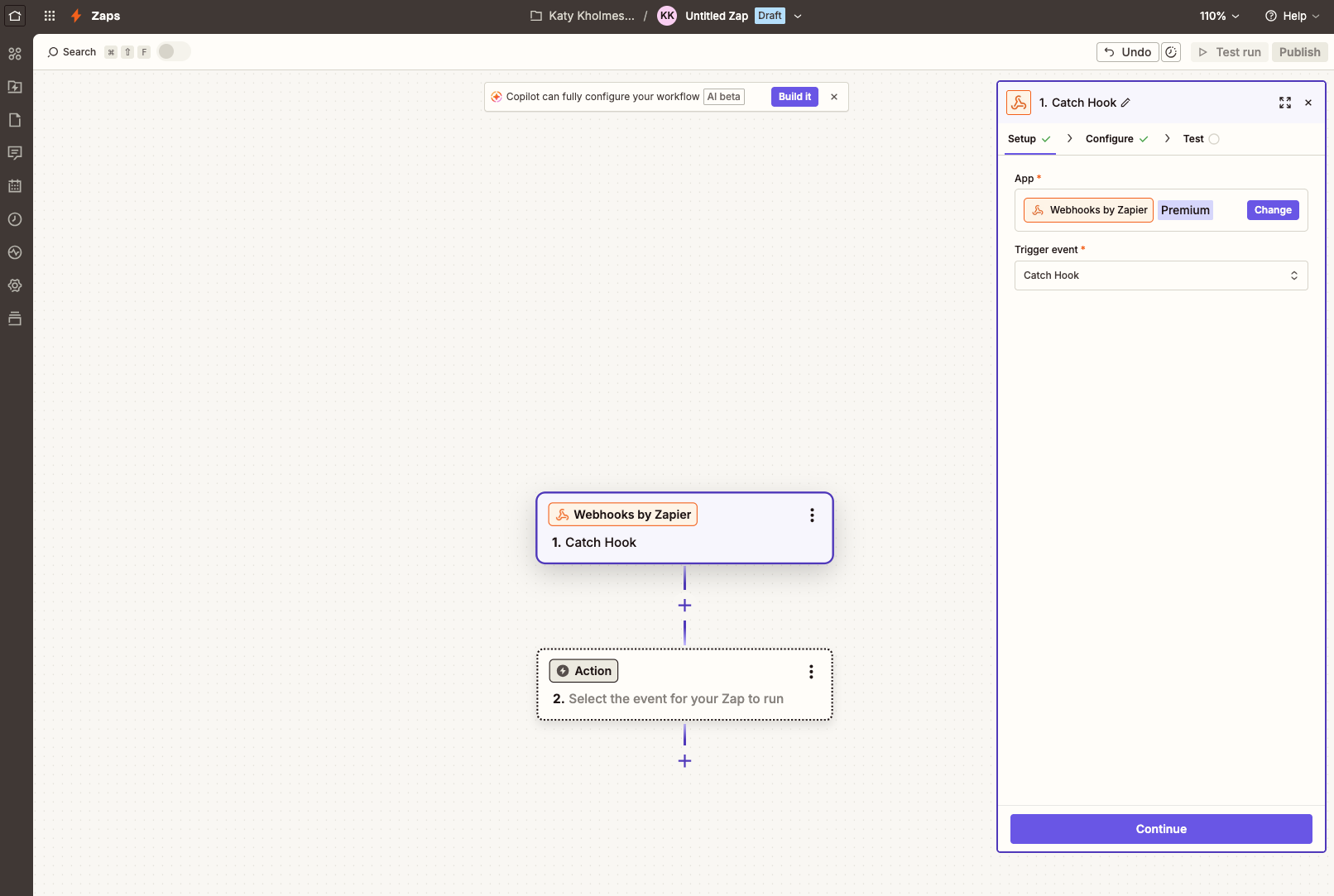Viewport: 1334px width, 896px height.
Task: Open the activity status sidebar icon
Action: click(15, 252)
